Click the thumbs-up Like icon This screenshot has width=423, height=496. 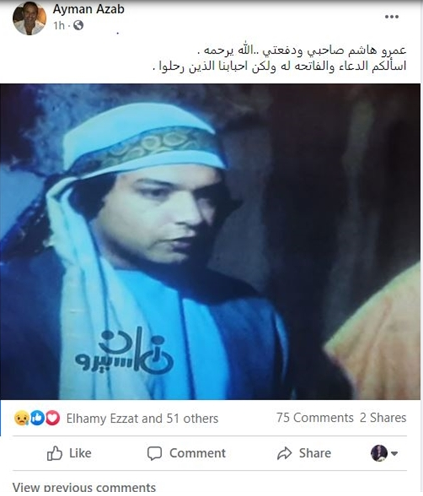tap(54, 453)
